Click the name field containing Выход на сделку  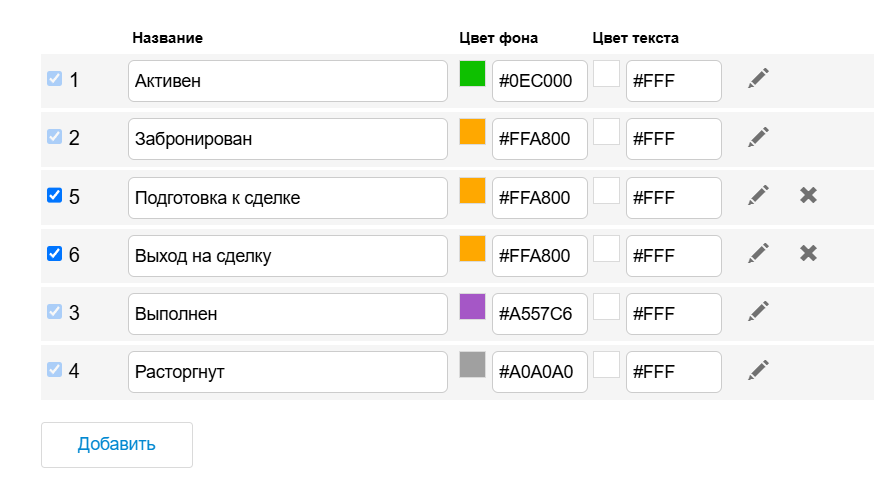(x=287, y=256)
